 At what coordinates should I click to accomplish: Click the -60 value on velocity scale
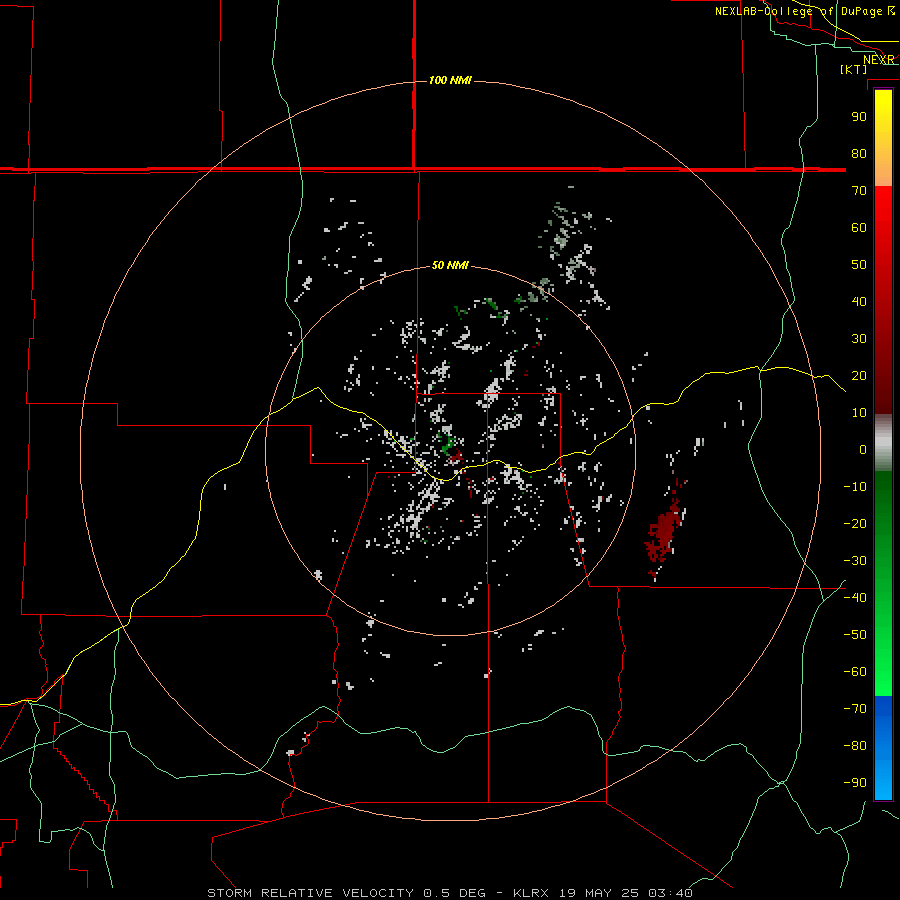coord(855,672)
